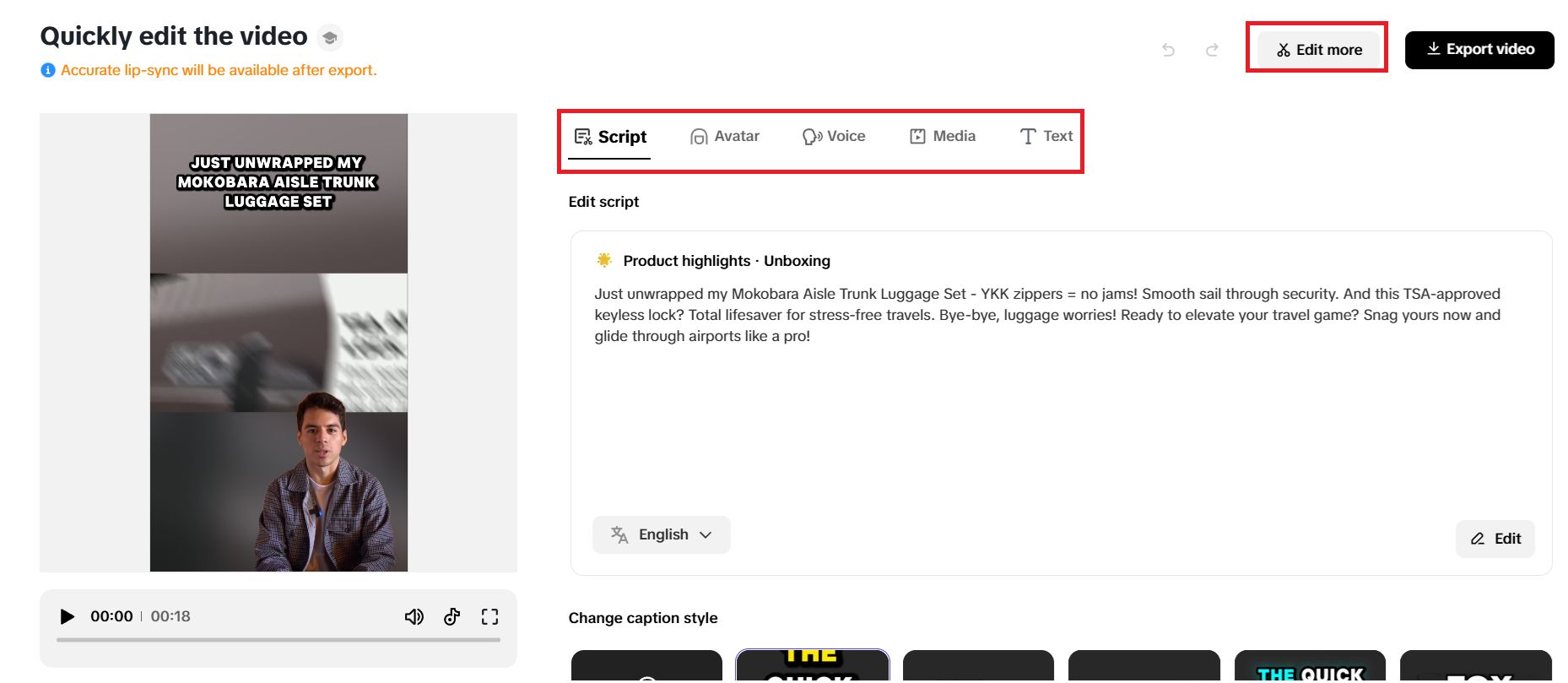The width and height of the screenshot is (1568, 683).
Task: Click the undo arrow icon
Action: (1168, 50)
